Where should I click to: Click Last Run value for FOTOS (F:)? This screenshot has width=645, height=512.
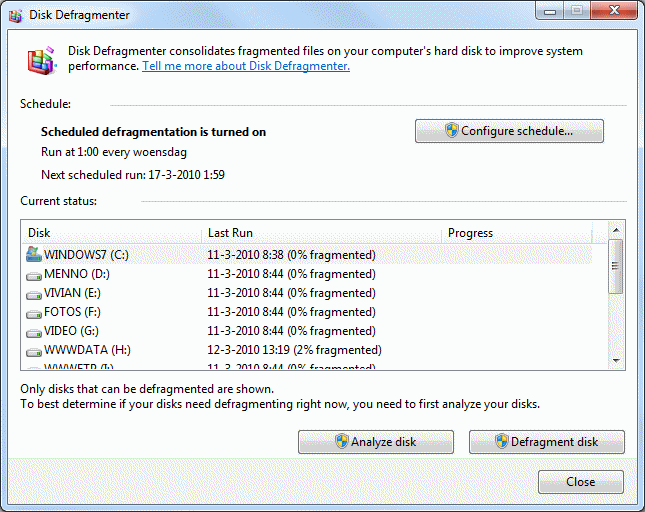291,312
